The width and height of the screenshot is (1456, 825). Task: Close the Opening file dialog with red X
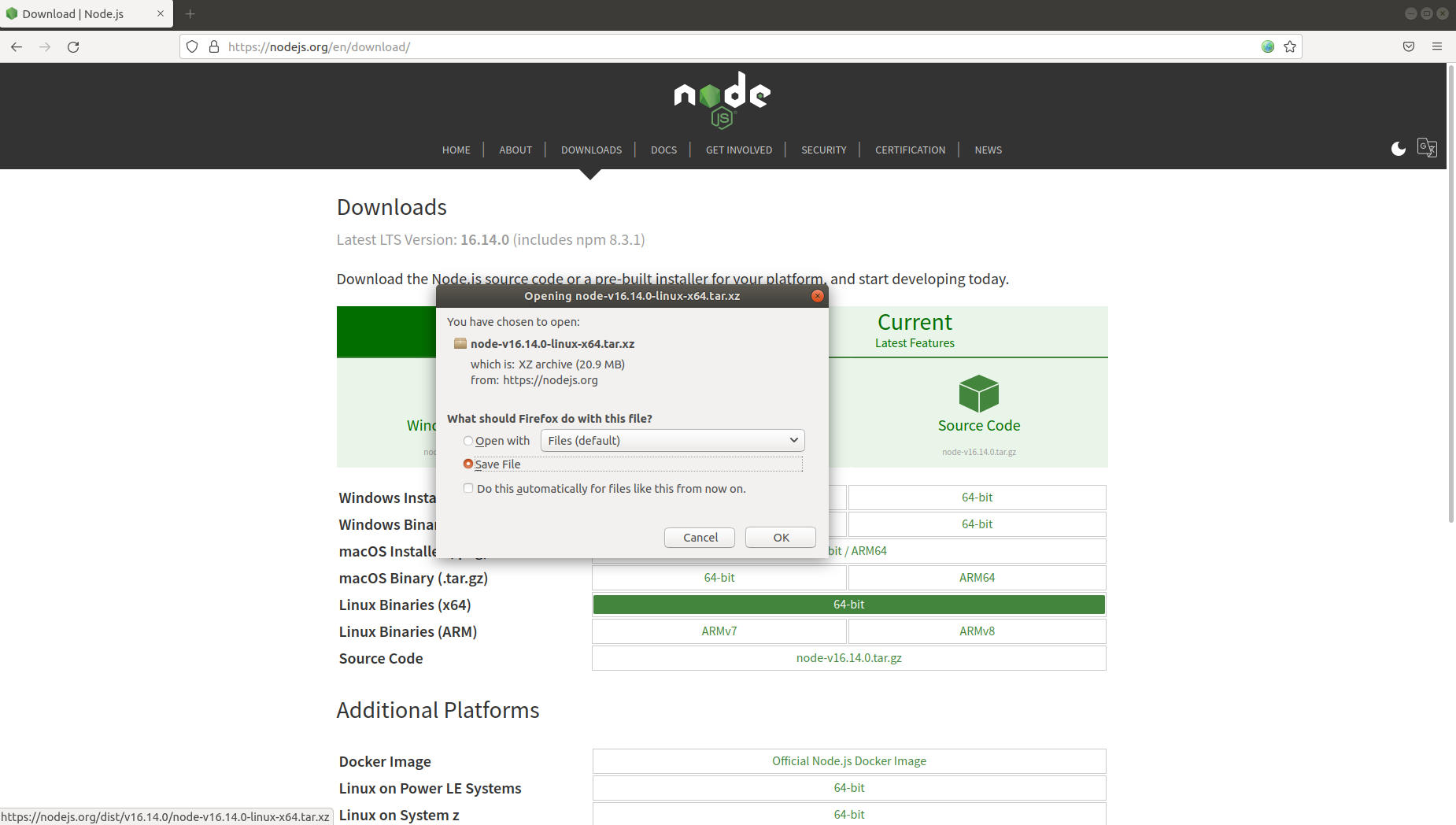click(x=818, y=296)
